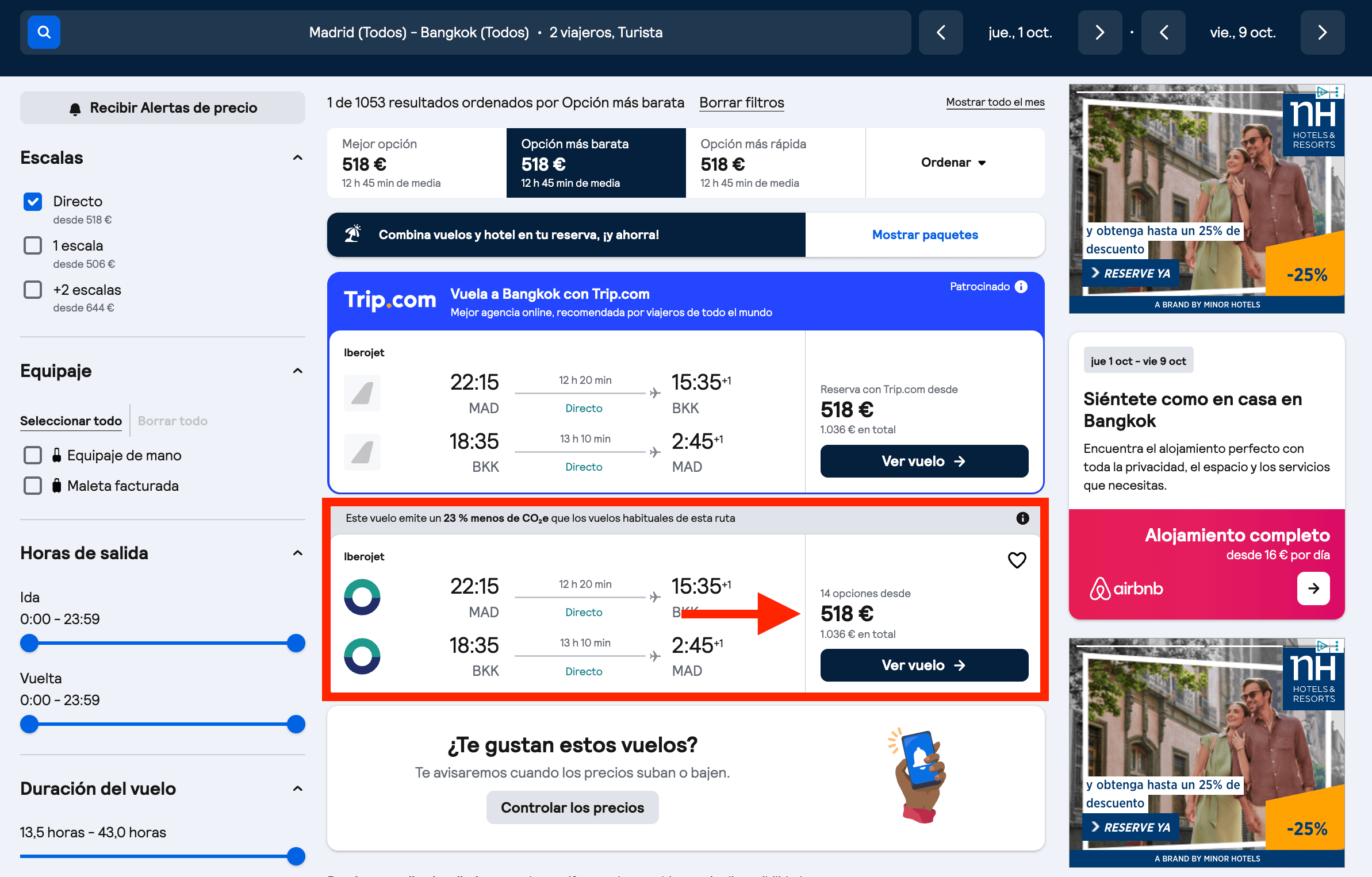Go to next return date after vie., 9 oct.
Viewport: 1372px width, 877px height.
pyautogui.click(x=1323, y=32)
